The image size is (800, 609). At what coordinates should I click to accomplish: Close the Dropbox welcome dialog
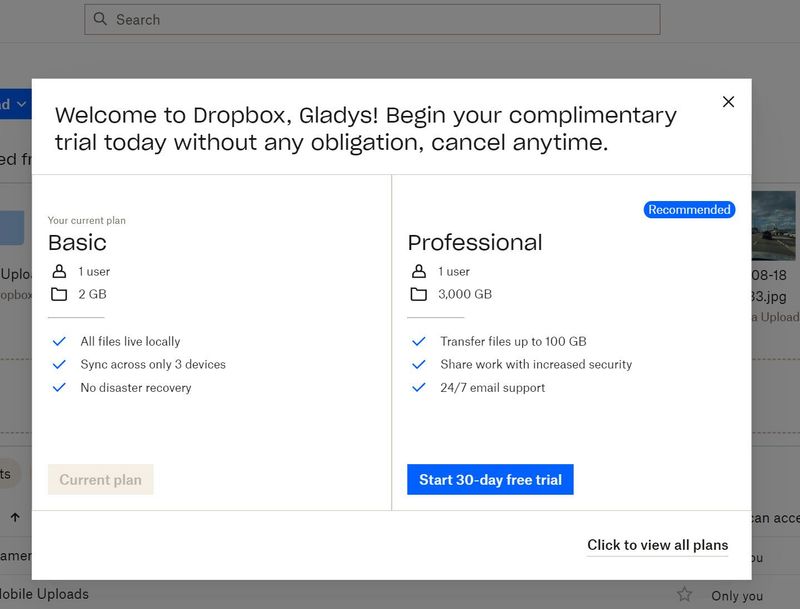[728, 102]
